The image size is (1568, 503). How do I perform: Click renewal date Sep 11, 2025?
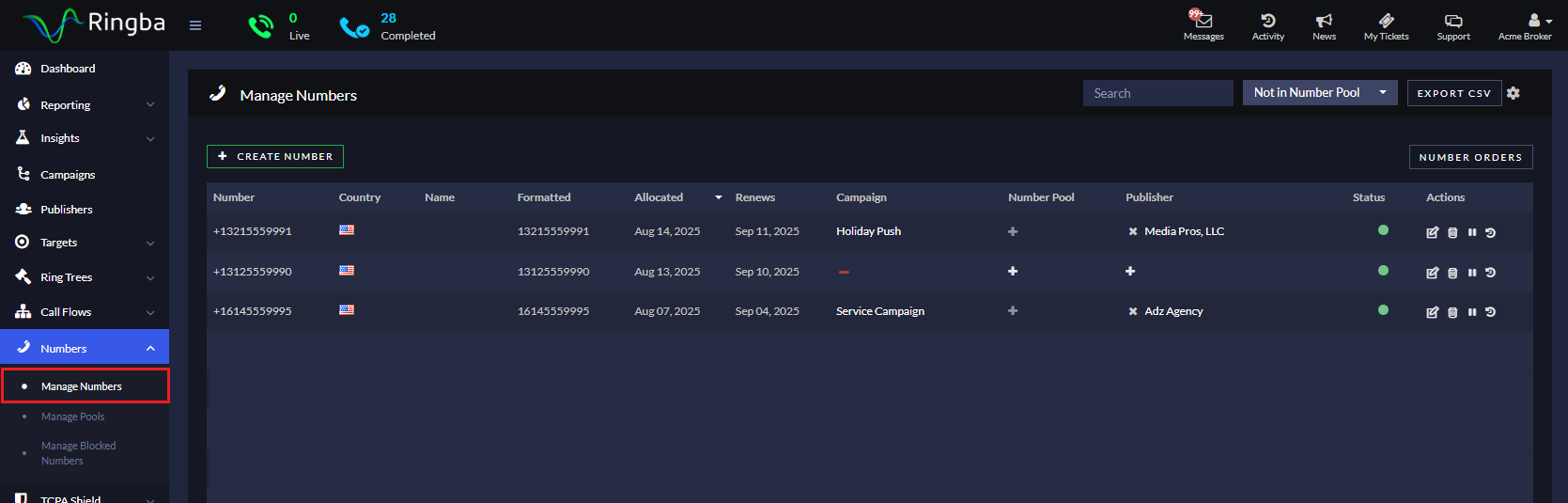click(767, 231)
